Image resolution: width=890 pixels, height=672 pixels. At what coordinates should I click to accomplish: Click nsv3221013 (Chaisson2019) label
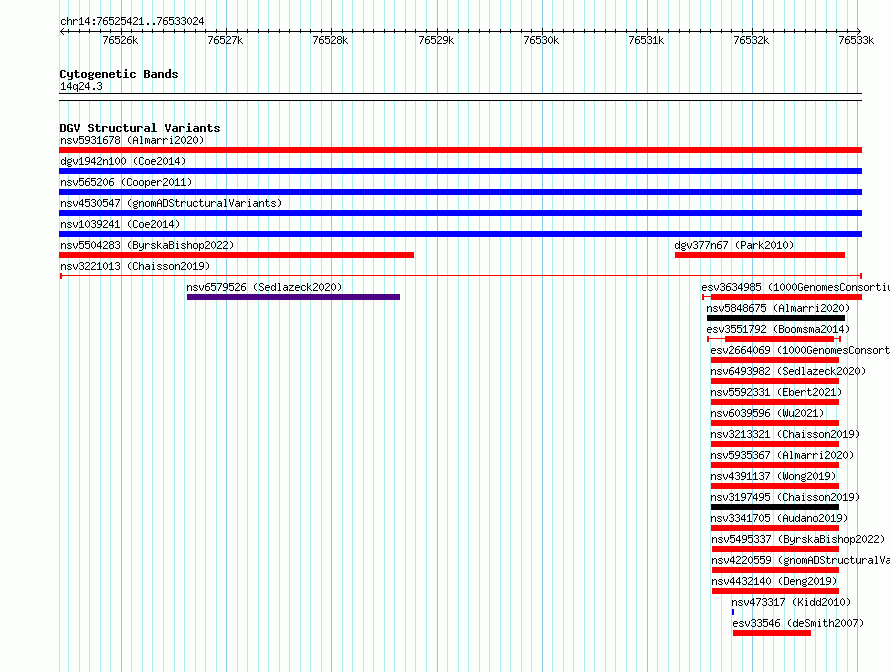point(135,266)
